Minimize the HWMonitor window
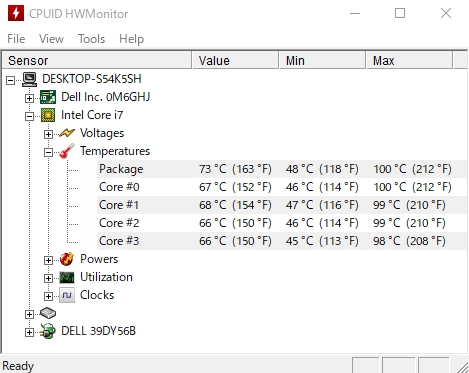 [x=355, y=13]
